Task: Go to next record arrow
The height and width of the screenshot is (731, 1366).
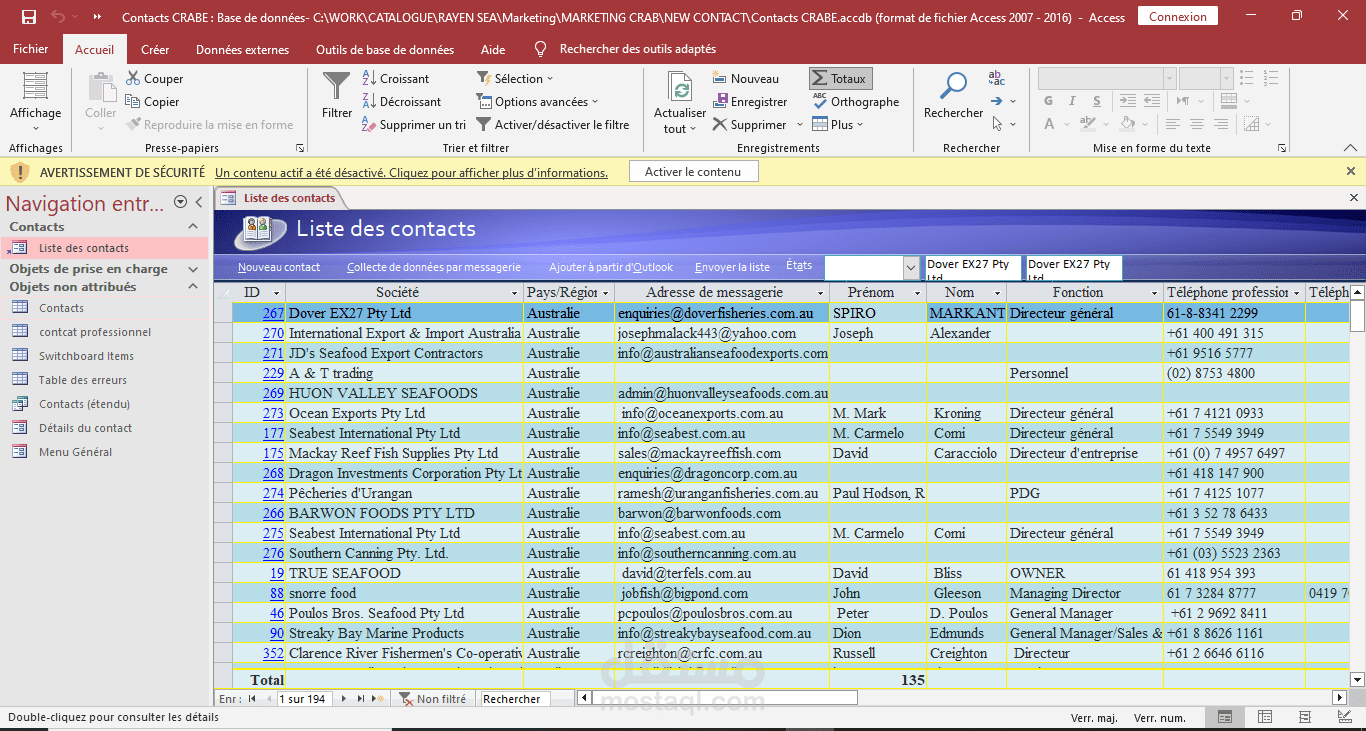Action: [x=345, y=699]
